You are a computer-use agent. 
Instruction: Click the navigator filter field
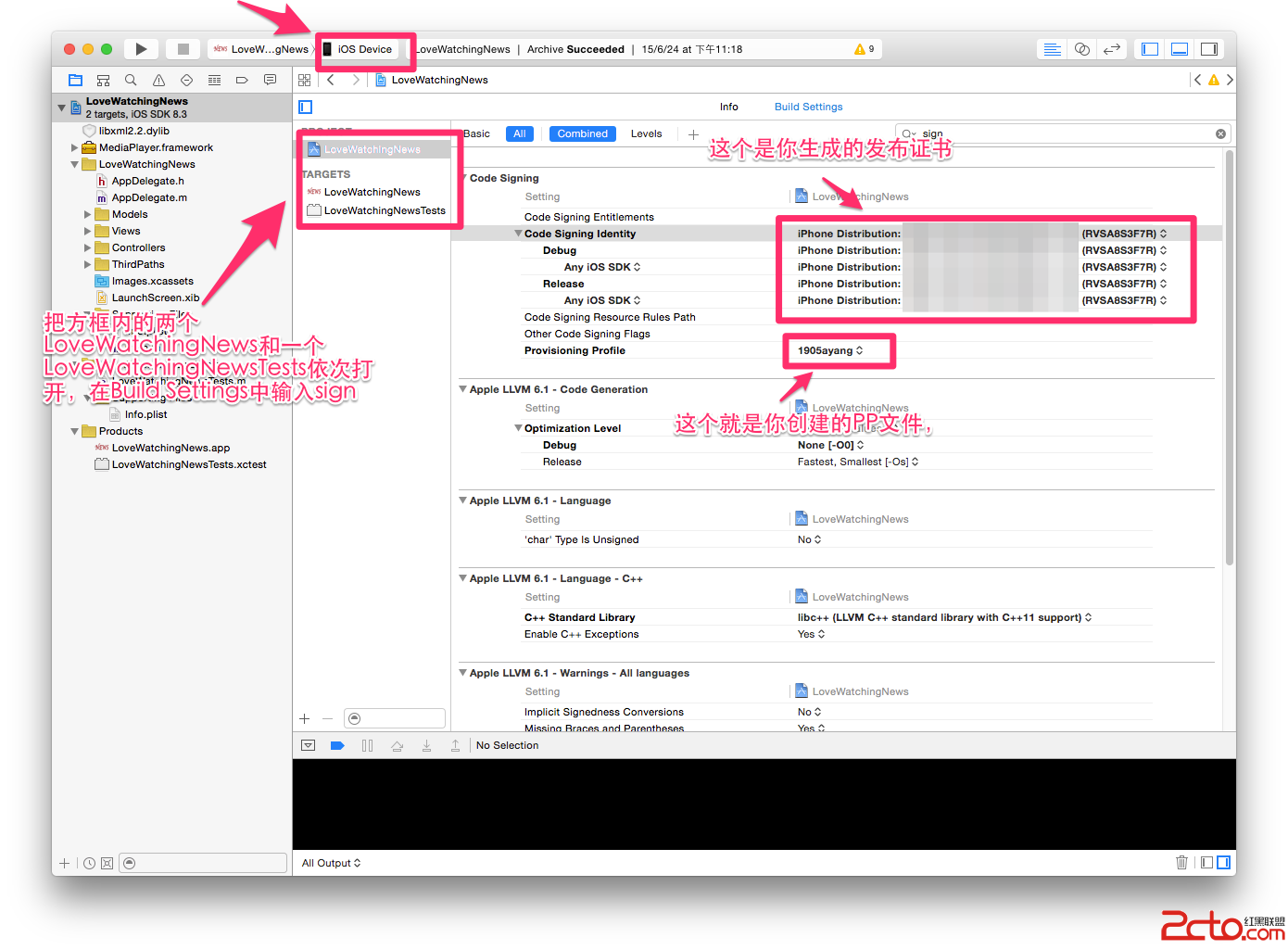click(204, 863)
